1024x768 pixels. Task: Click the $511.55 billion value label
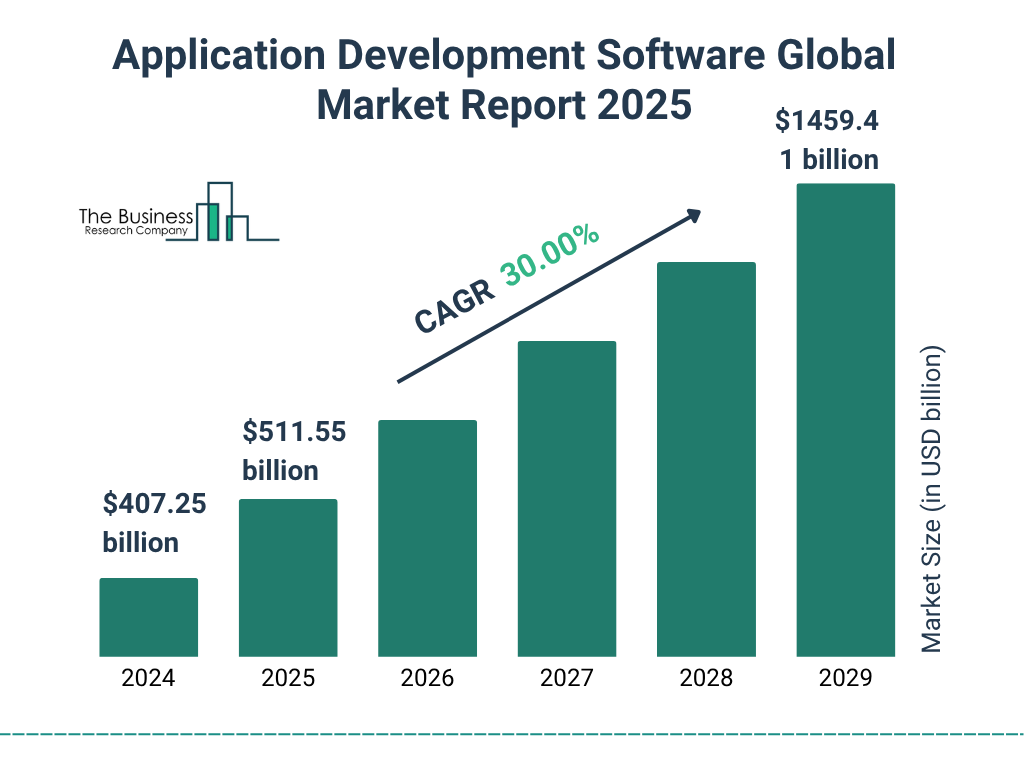coord(294,451)
